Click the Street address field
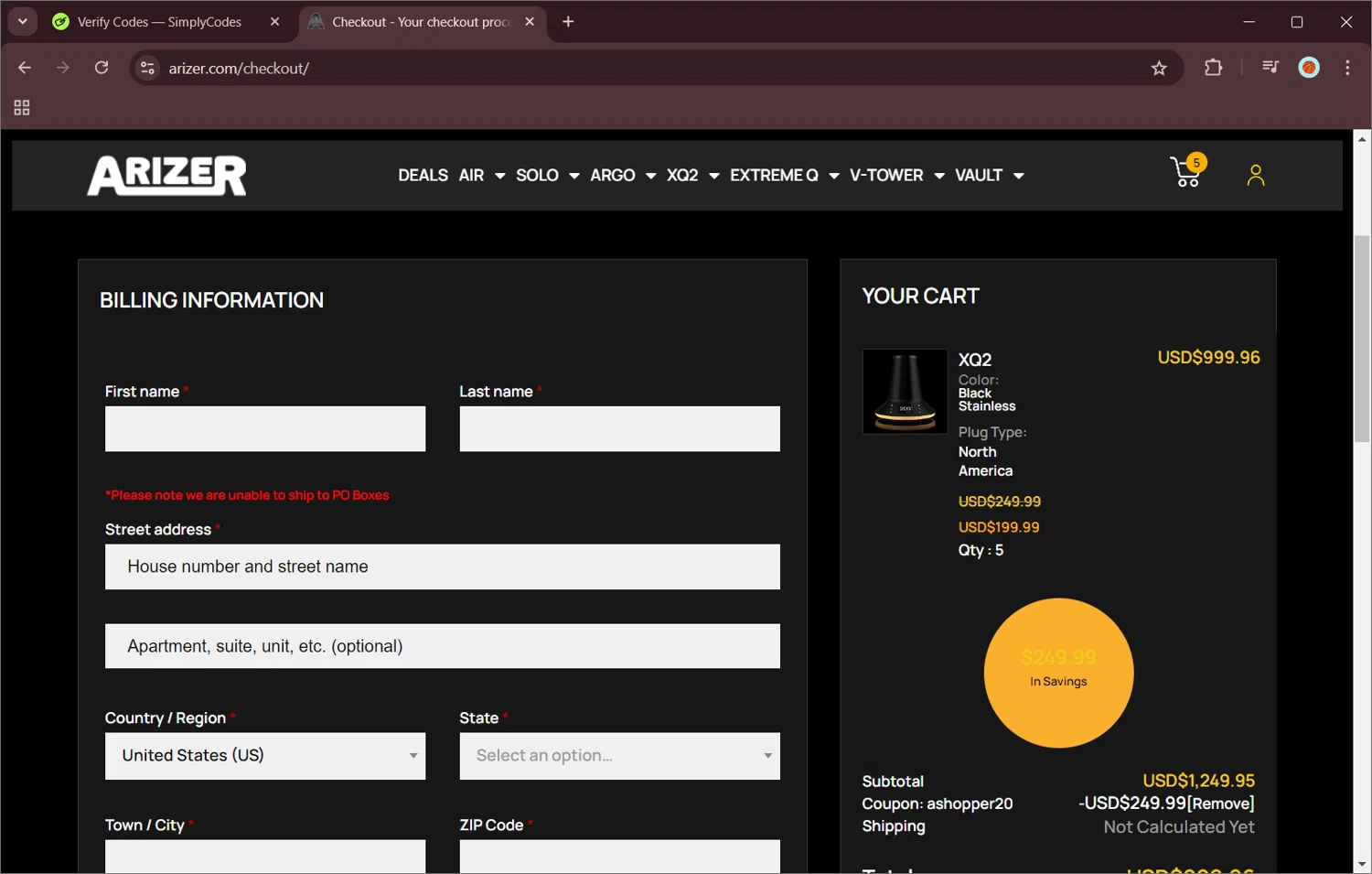Image resolution: width=1372 pixels, height=874 pixels. pos(443,567)
